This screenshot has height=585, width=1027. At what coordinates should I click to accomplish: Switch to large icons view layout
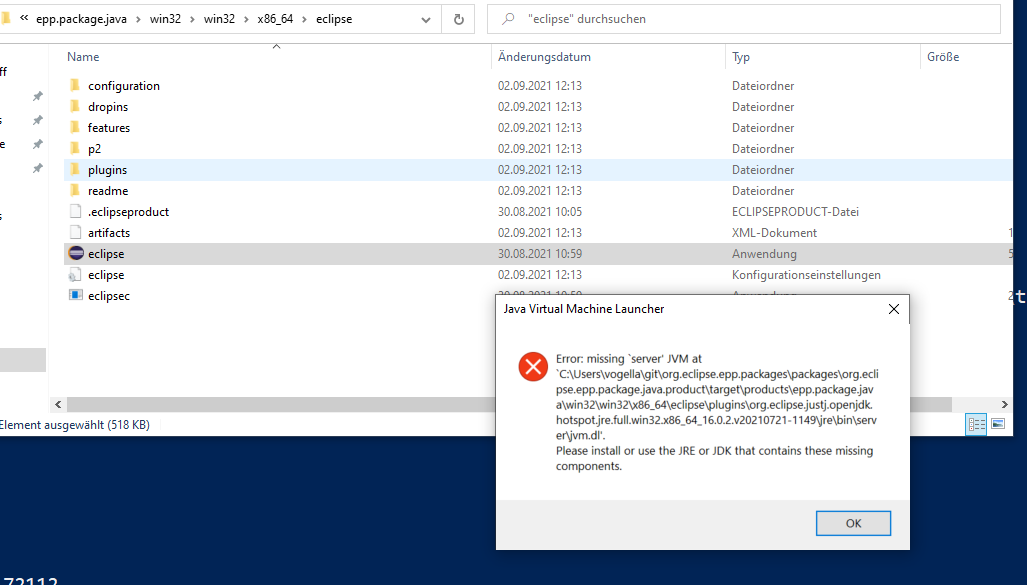(x=998, y=424)
